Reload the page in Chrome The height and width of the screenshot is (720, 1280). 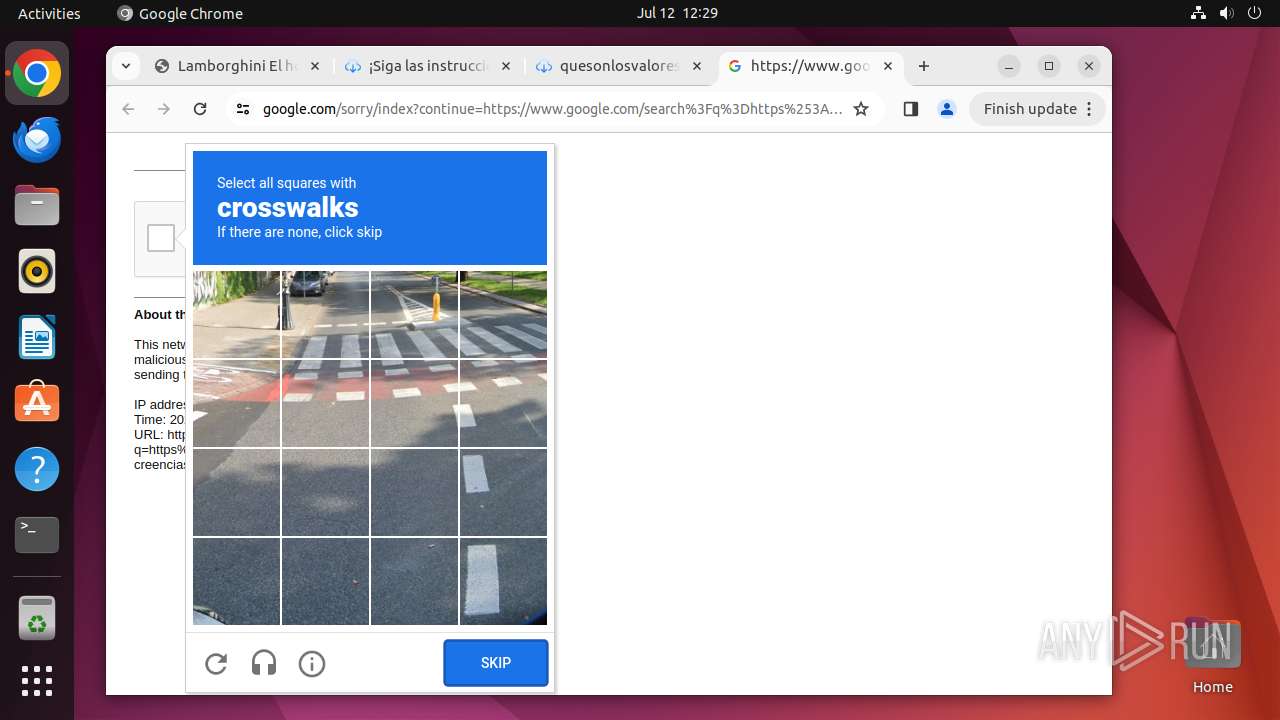[200, 109]
